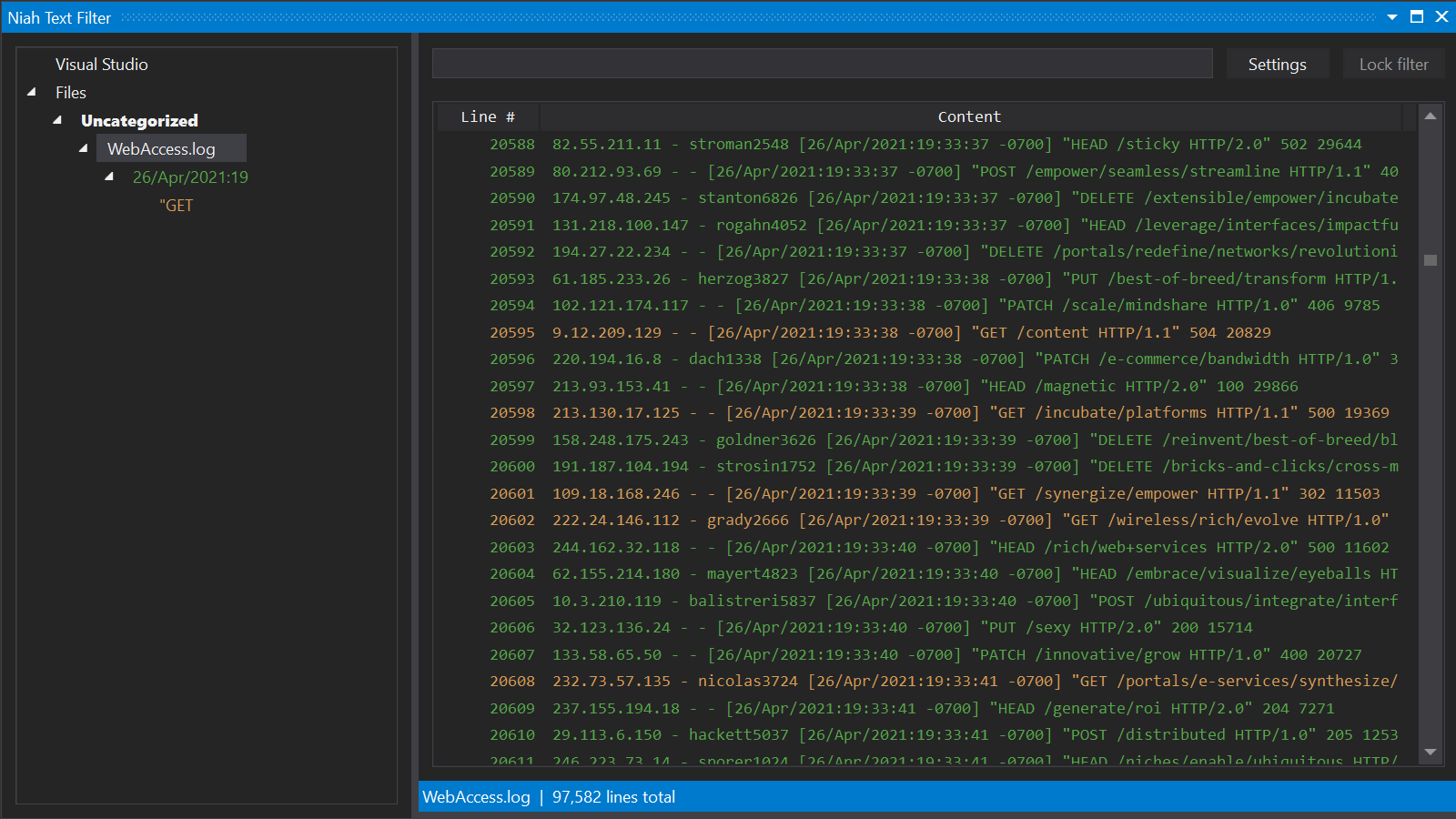Click WebAccess.log label in the status bar

tap(475, 796)
